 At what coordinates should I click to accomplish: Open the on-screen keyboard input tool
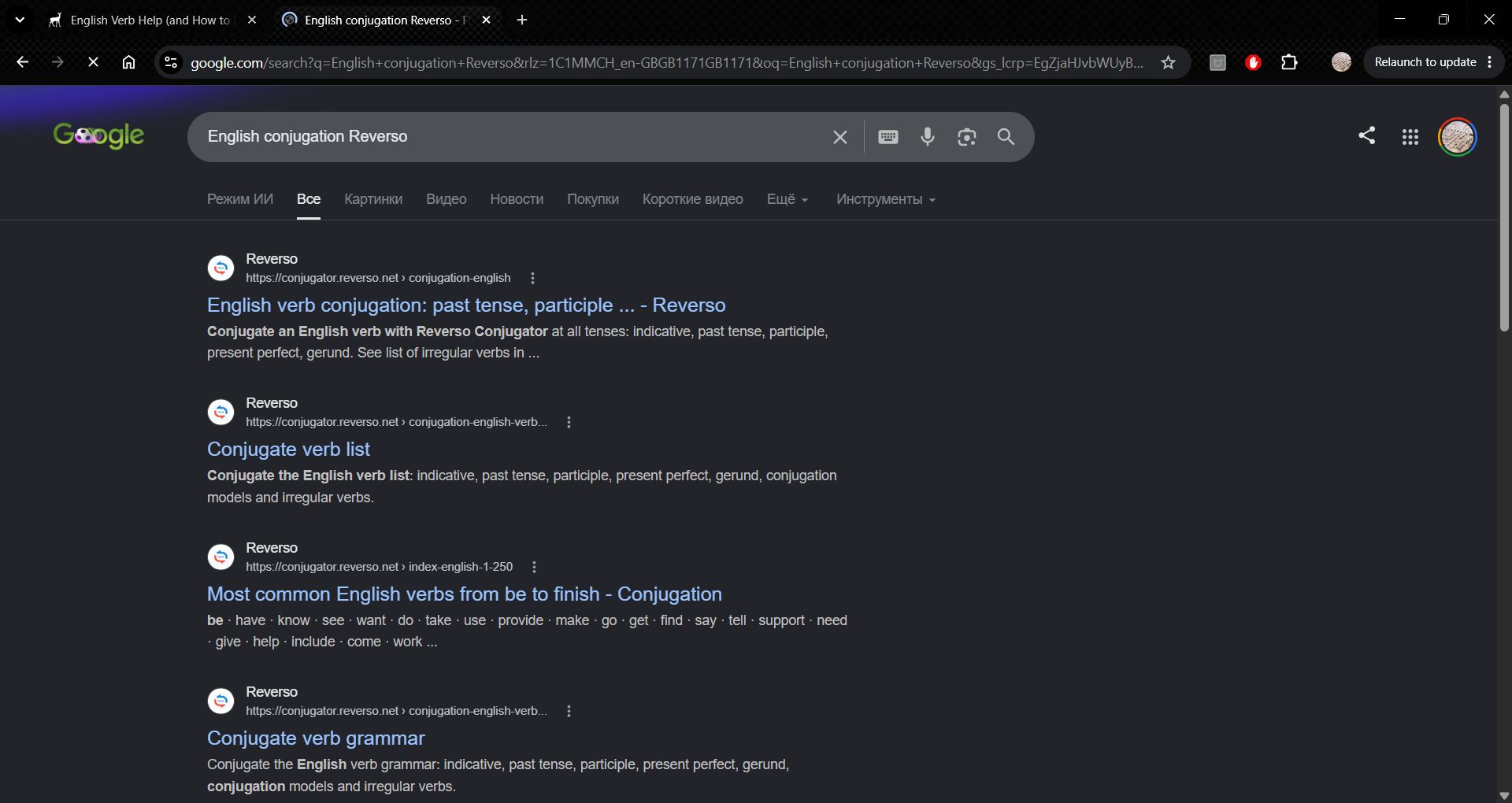click(888, 137)
